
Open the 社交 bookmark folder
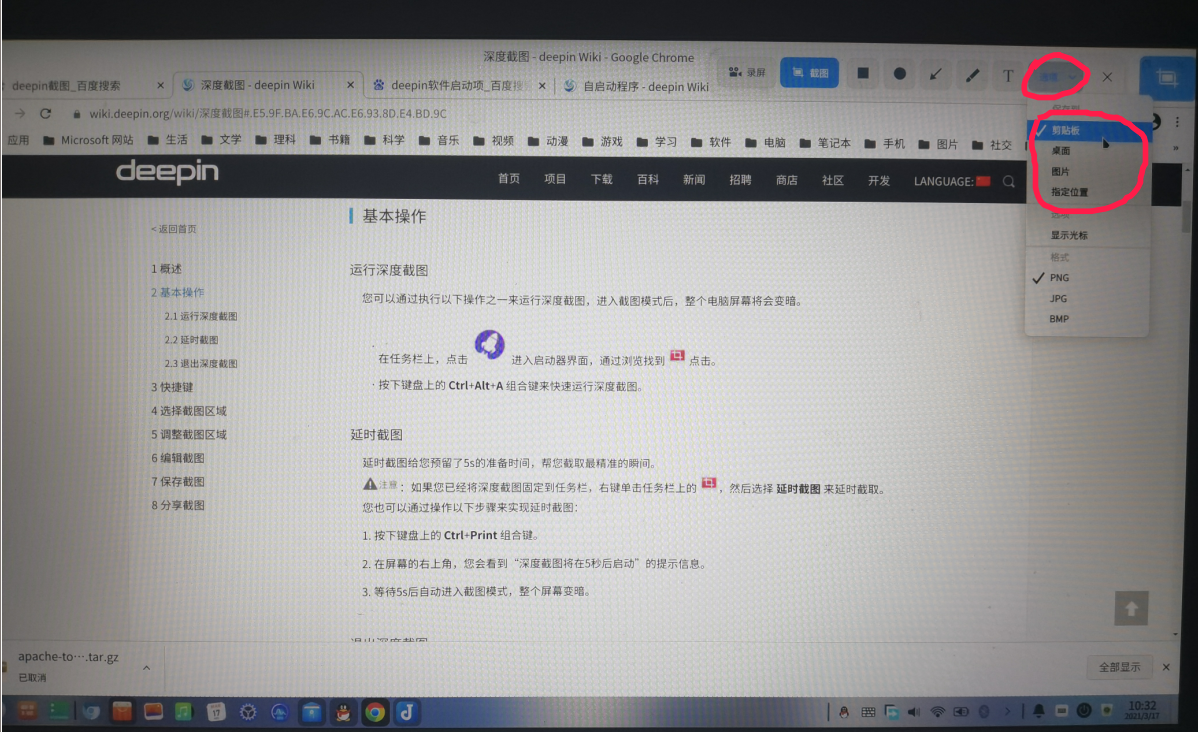pyautogui.click(x=992, y=144)
